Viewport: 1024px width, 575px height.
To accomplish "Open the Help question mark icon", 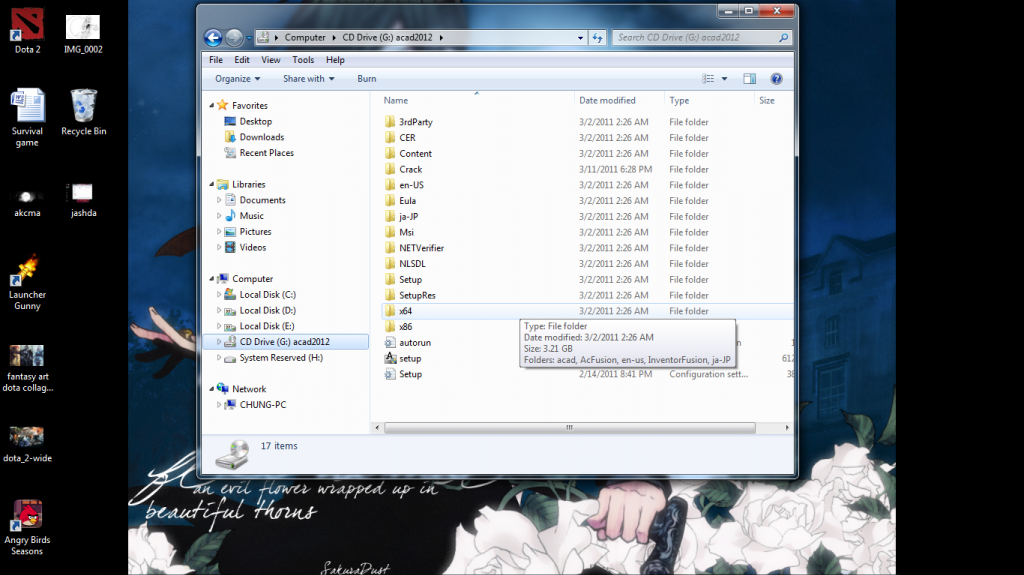I will click(776, 79).
